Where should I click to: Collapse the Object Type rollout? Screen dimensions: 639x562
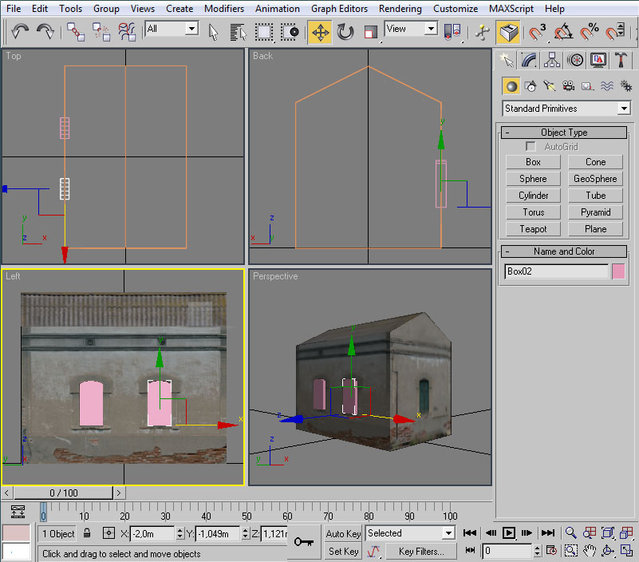tap(565, 132)
